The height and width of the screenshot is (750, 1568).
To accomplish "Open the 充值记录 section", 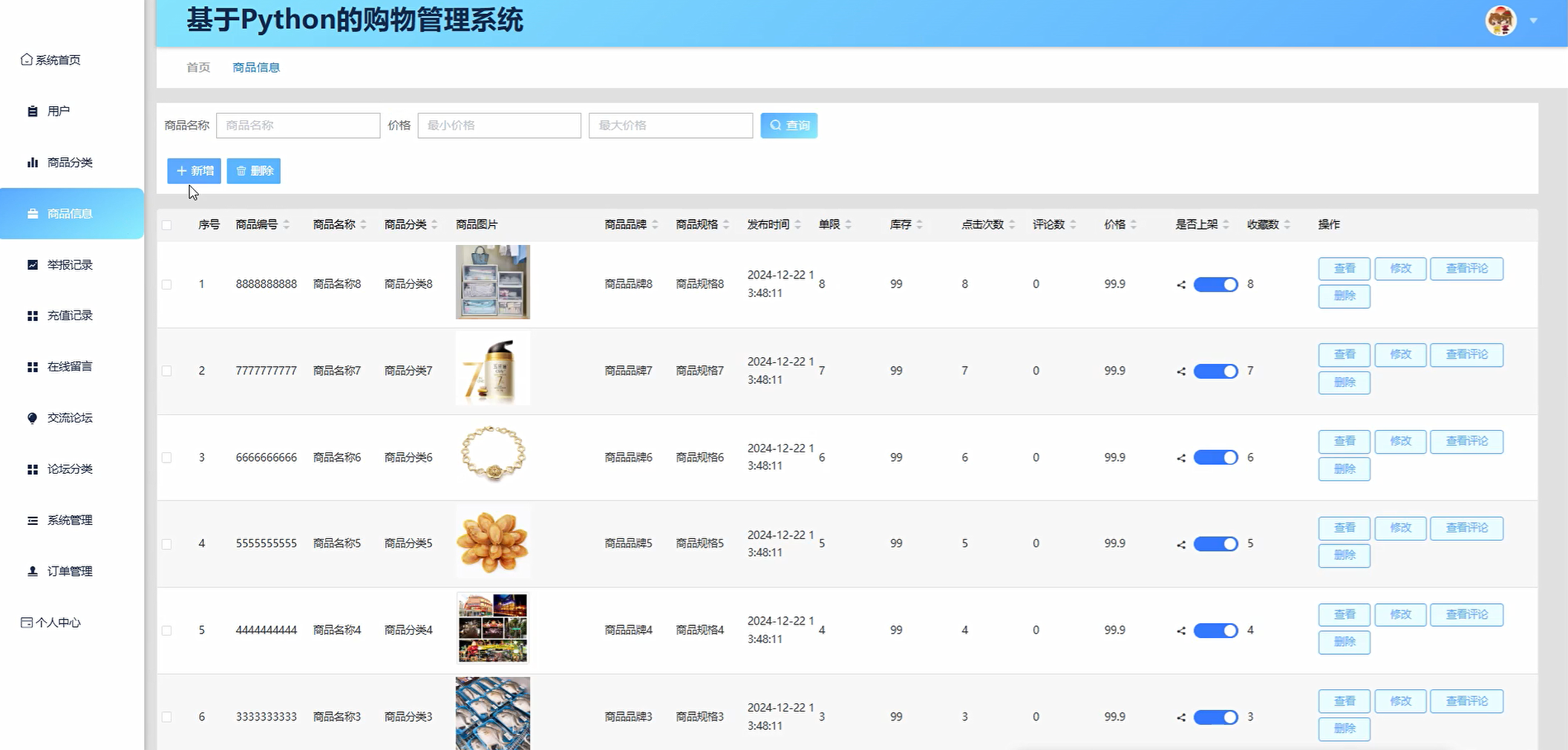I will tap(69, 315).
